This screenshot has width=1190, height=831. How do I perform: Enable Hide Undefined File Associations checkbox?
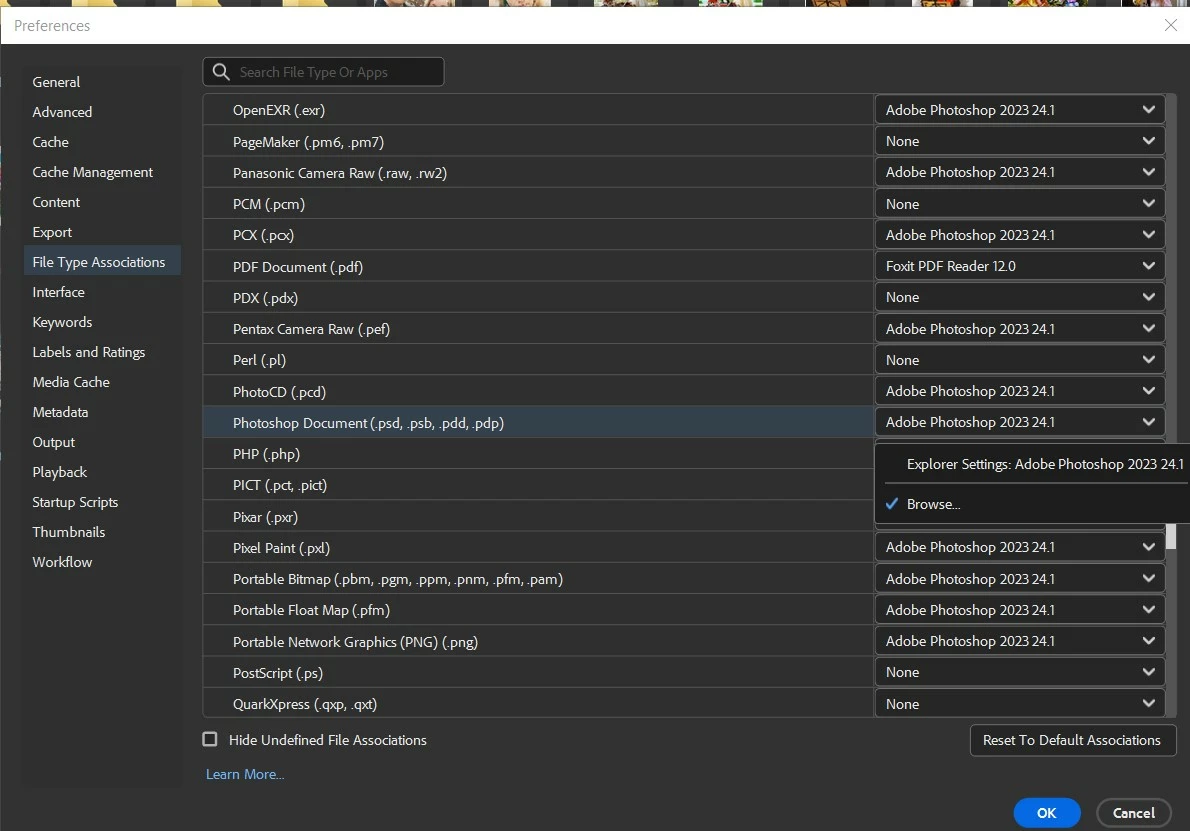[210, 739]
